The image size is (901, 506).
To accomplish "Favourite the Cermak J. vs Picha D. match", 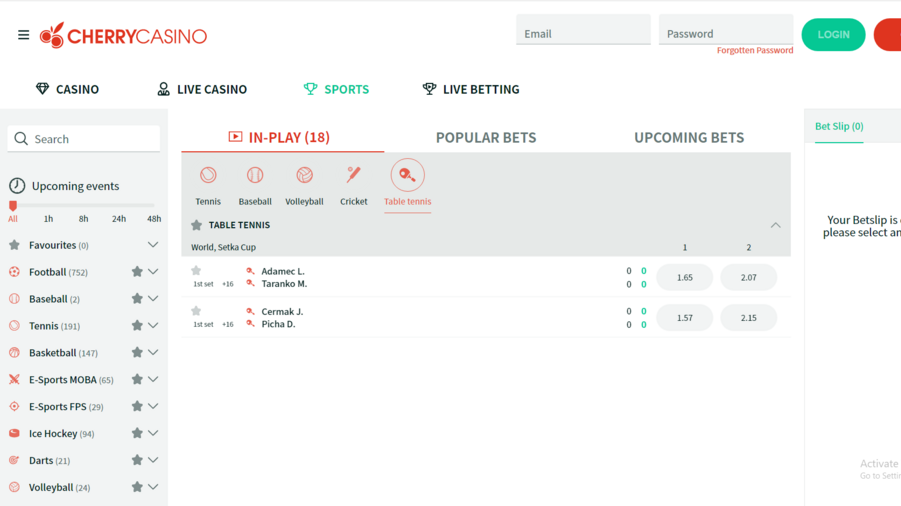I will [196, 311].
